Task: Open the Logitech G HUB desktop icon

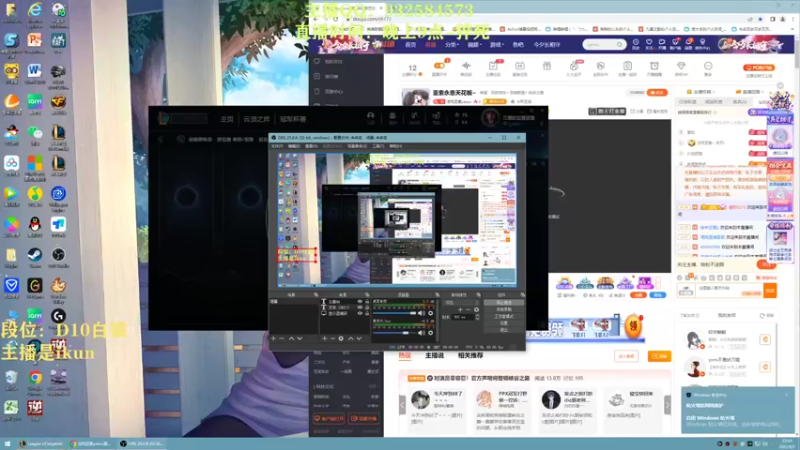Action: tap(58, 316)
